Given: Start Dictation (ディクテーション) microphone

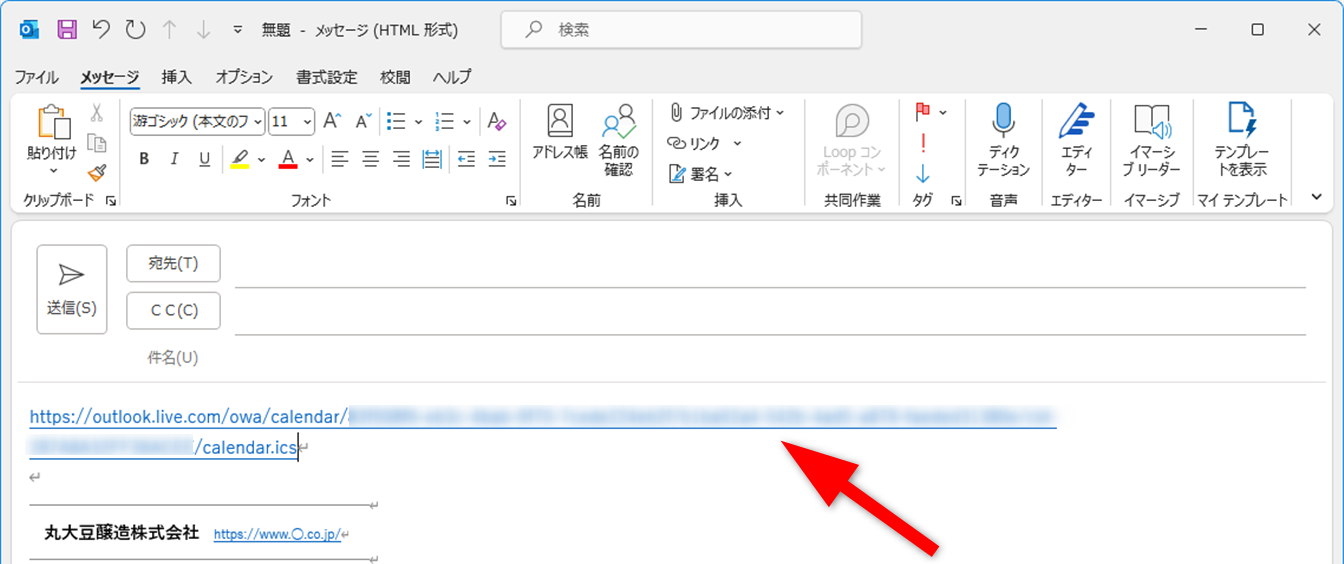Looking at the screenshot, I should [x=1004, y=139].
